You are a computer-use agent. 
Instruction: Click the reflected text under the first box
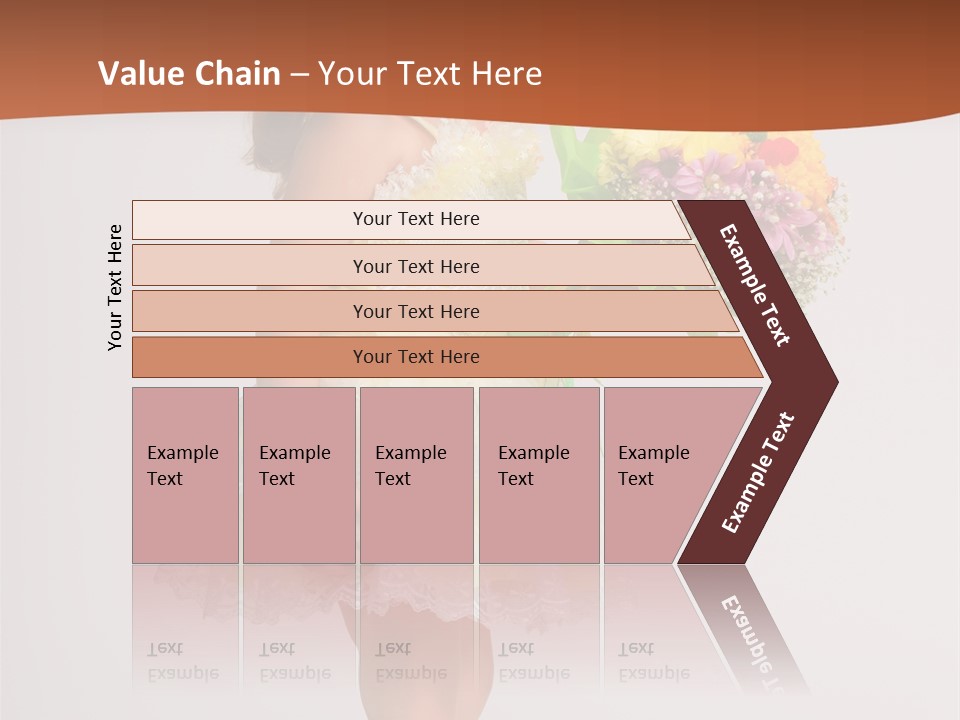pos(183,660)
